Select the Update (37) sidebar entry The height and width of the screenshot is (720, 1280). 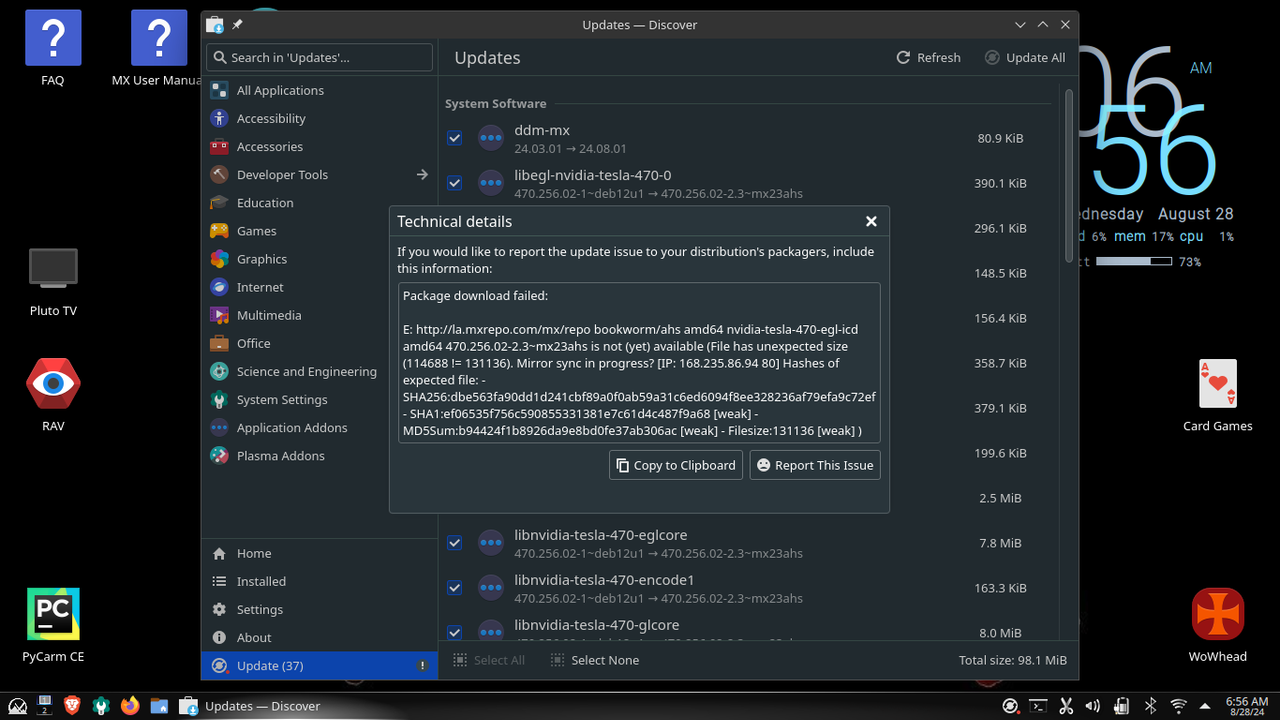pyautogui.click(x=319, y=665)
